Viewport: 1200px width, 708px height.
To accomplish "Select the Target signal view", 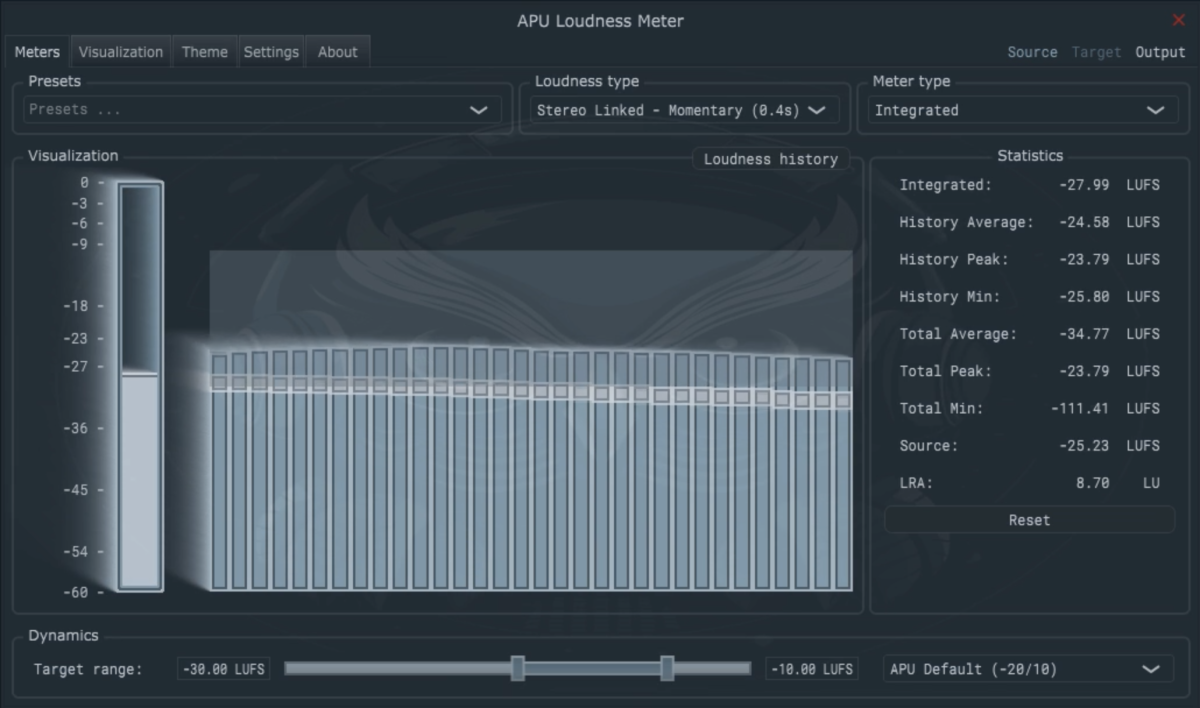I will click(1096, 52).
